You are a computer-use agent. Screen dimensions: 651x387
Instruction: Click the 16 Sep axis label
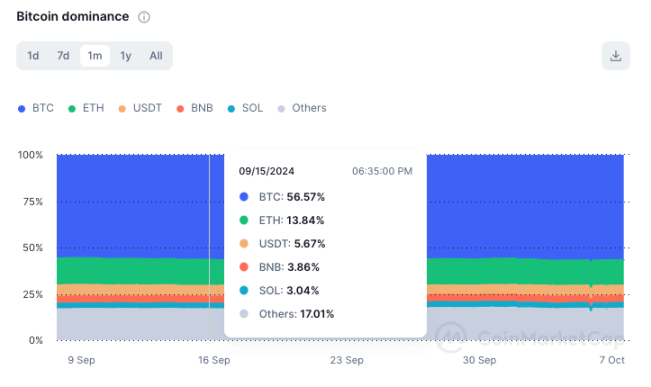214,360
